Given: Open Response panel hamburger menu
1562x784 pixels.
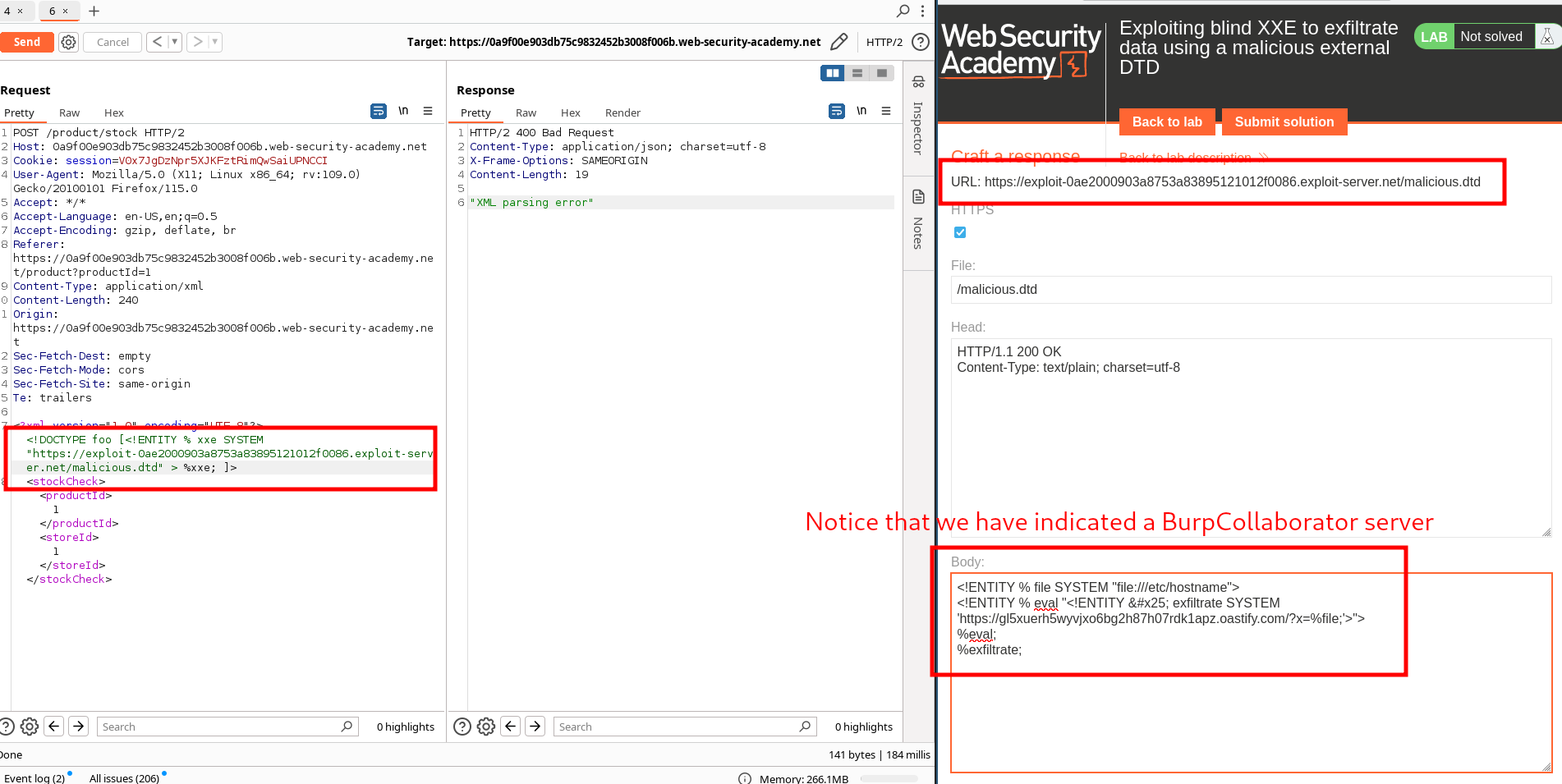Looking at the screenshot, I should [x=886, y=111].
